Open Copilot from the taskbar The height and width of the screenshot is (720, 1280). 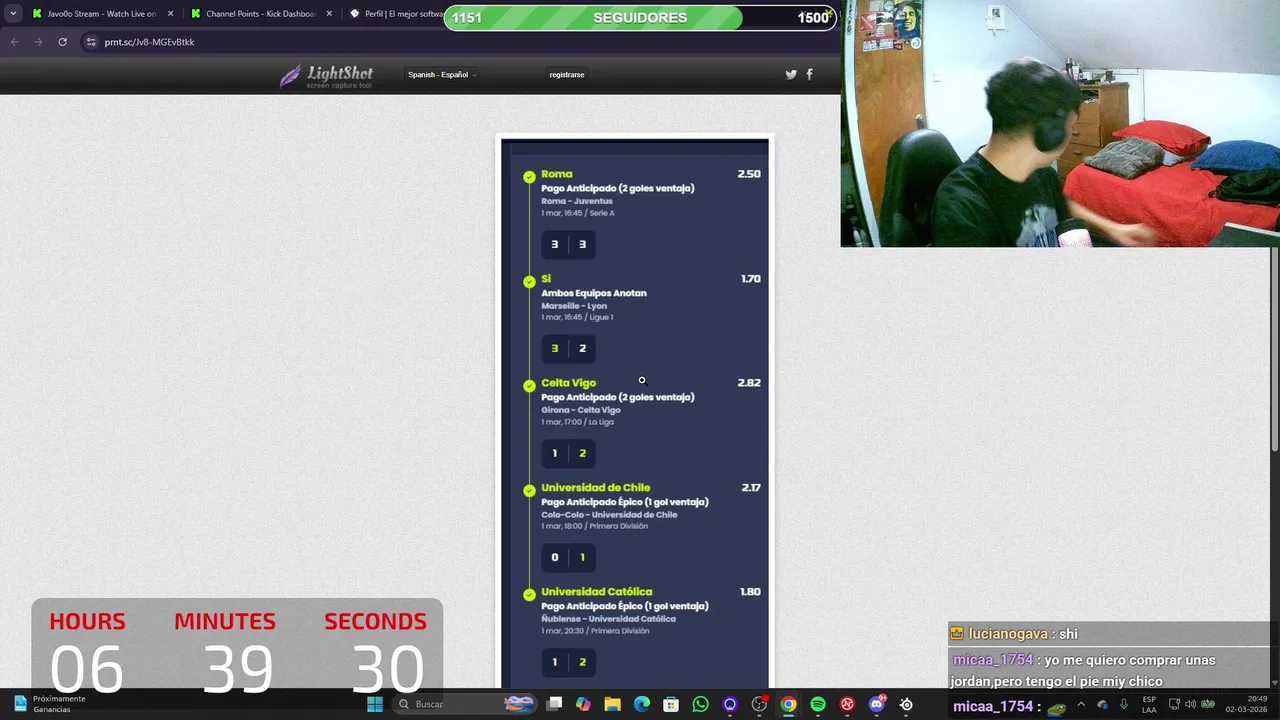coord(583,704)
